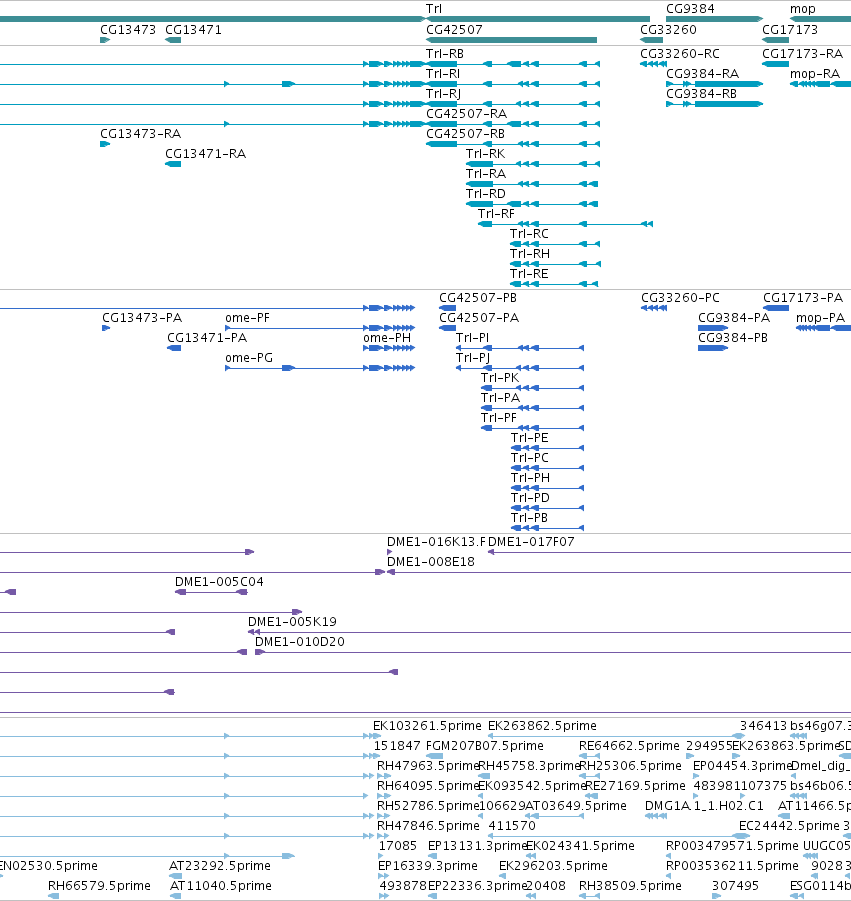This screenshot has width=851, height=901.
Task: Select transcript Trl-RH
Action: (x=530, y=253)
